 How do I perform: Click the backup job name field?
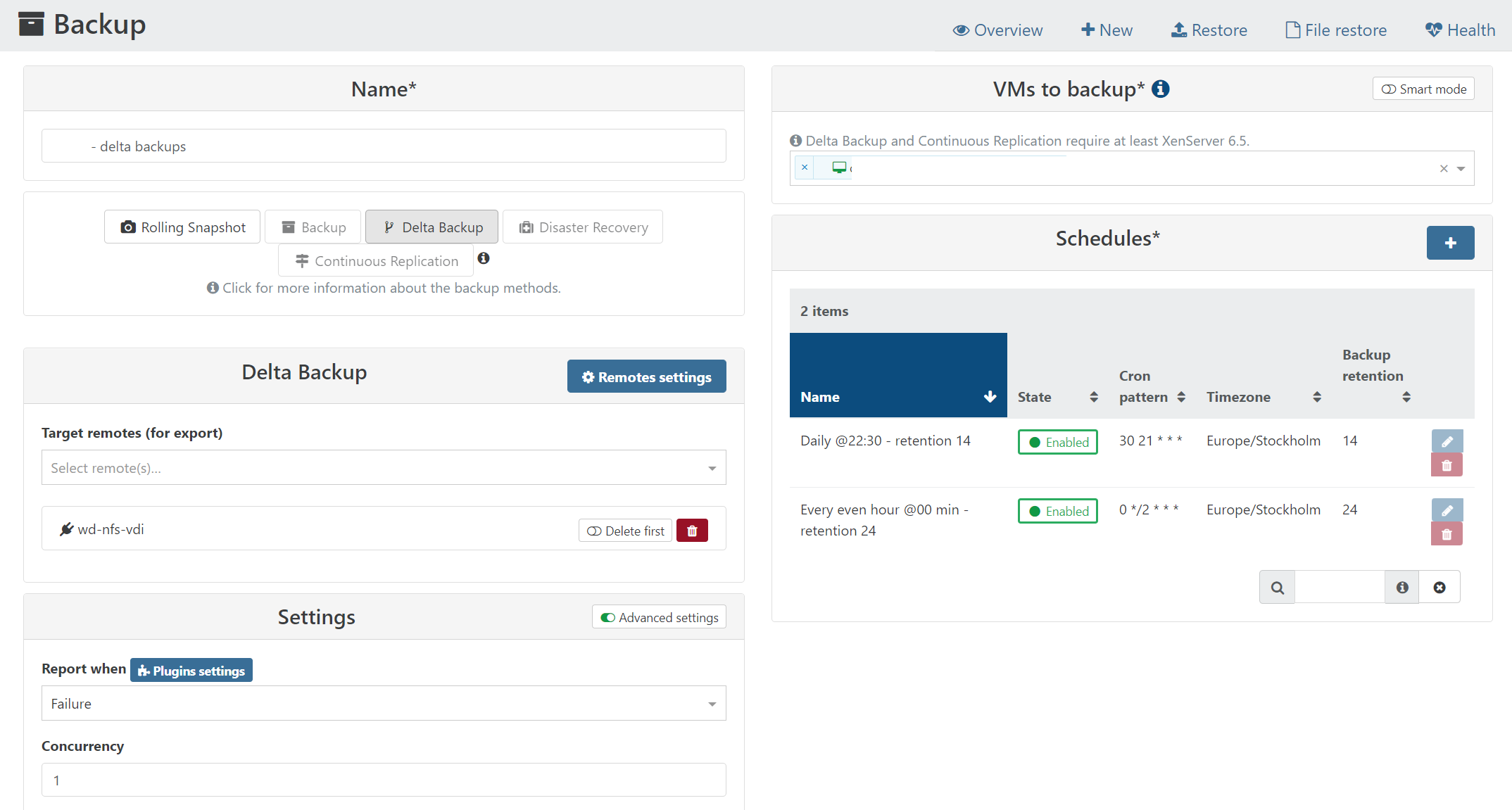(x=384, y=146)
